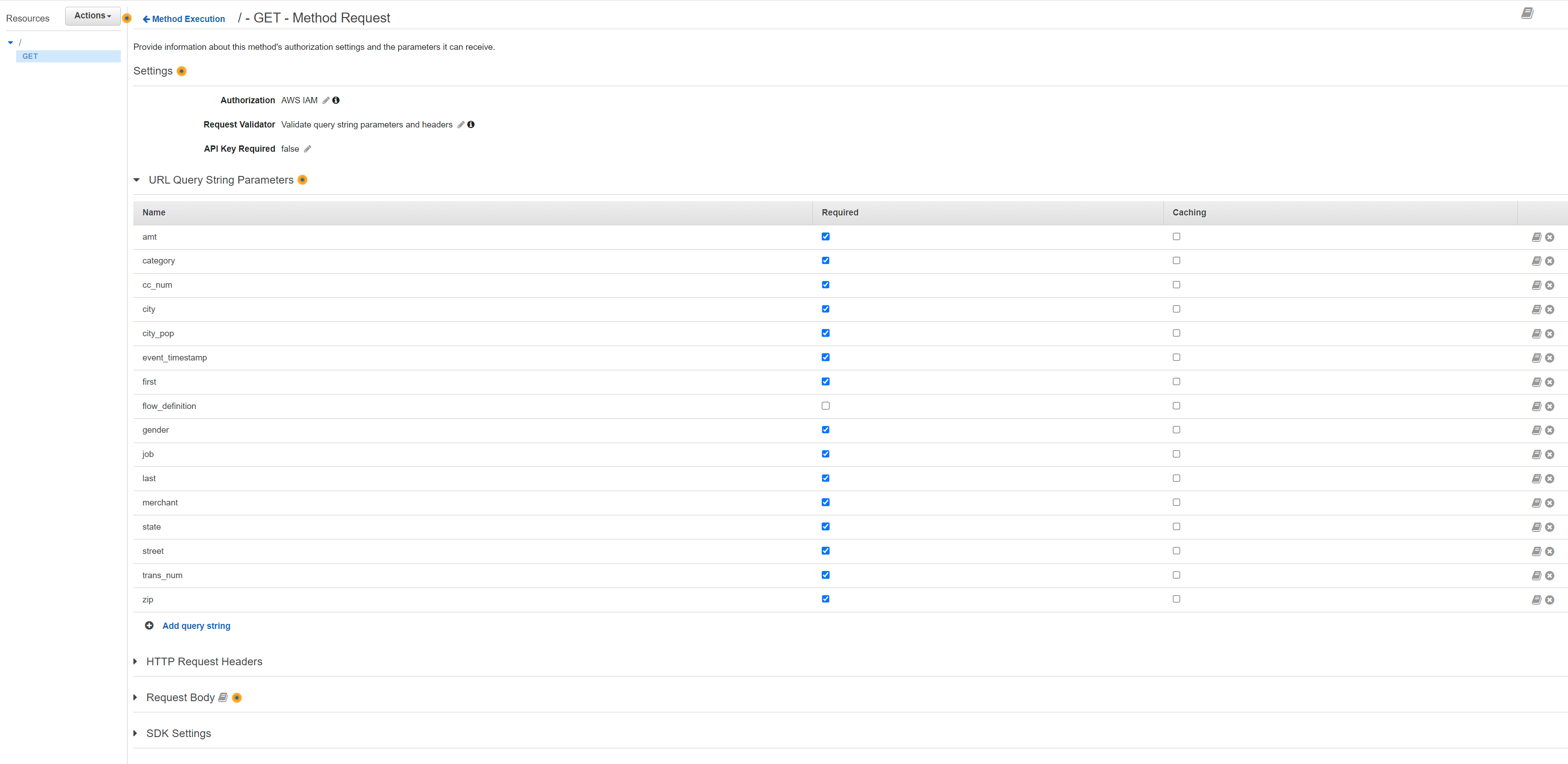Image resolution: width=1568 pixels, height=764 pixels.
Task: Go back to Method Execution
Action: coord(184,19)
